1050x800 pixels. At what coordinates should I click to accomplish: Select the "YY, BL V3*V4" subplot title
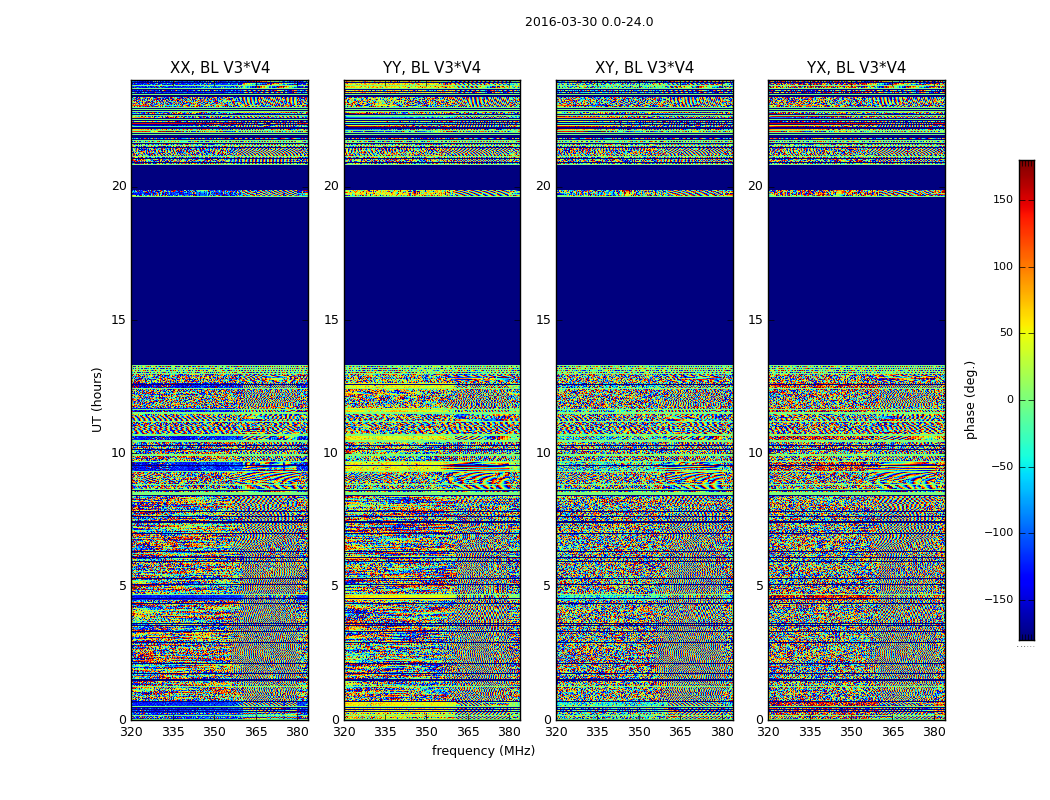(432, 68)
